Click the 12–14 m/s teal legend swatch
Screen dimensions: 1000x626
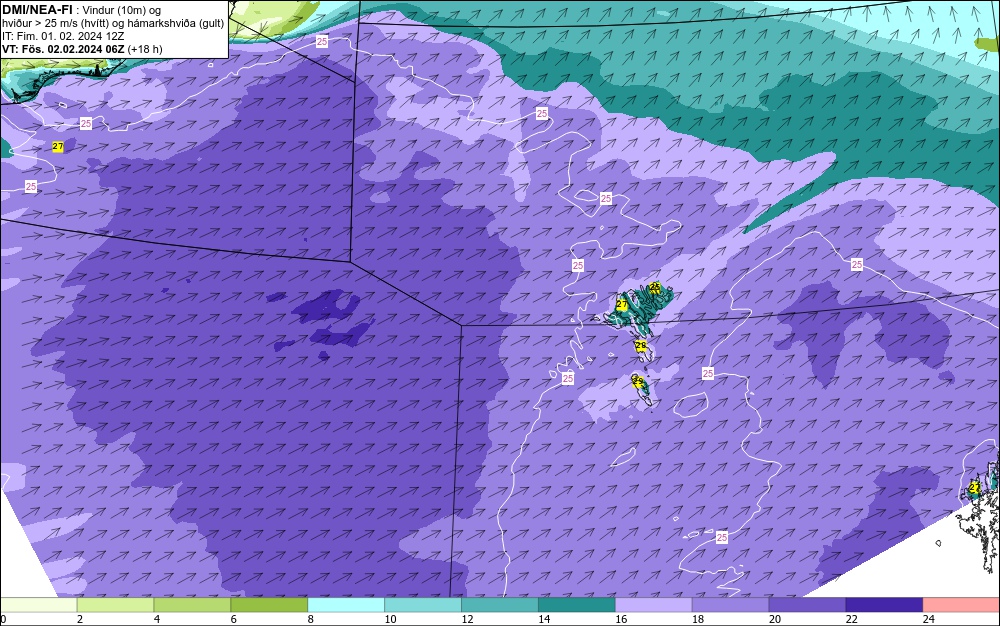pos(500,605)
